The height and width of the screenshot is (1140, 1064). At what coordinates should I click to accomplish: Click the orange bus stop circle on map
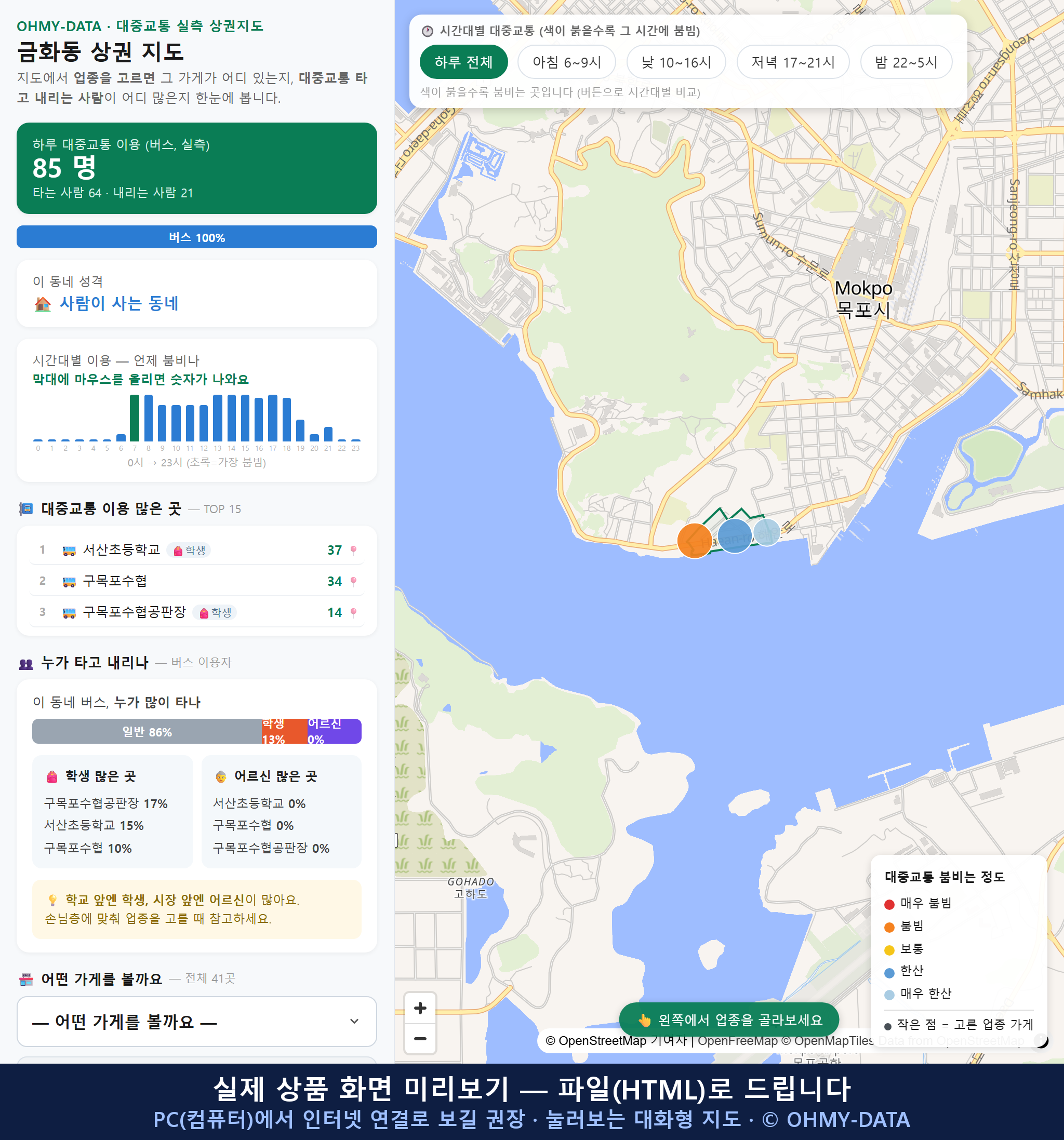pos(694,540)
